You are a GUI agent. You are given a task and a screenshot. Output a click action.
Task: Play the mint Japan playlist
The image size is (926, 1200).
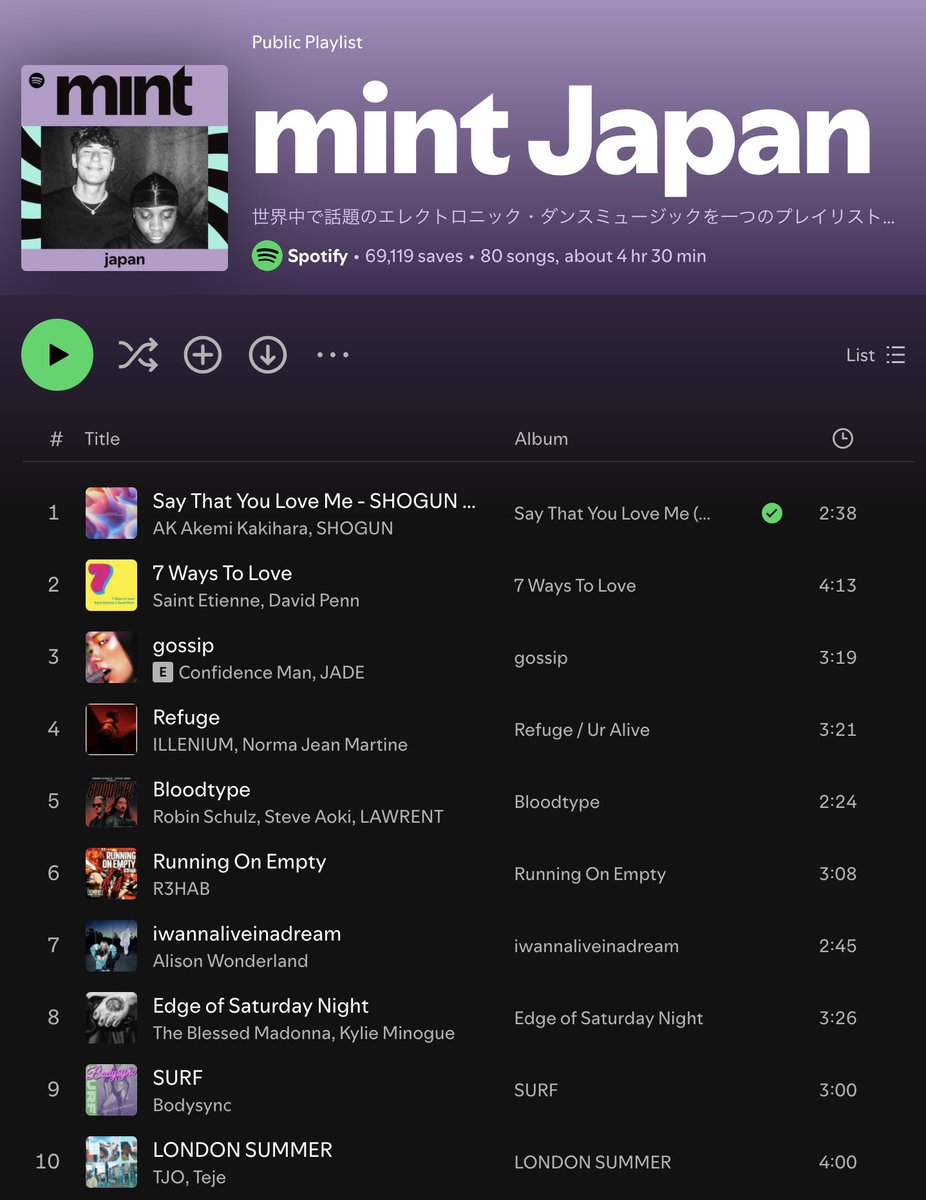[57, 355]
